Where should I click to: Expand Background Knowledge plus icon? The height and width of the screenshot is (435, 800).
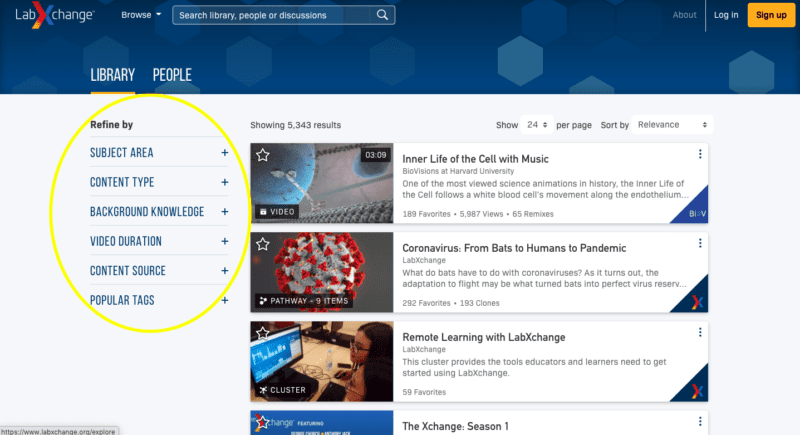point(224,212)
